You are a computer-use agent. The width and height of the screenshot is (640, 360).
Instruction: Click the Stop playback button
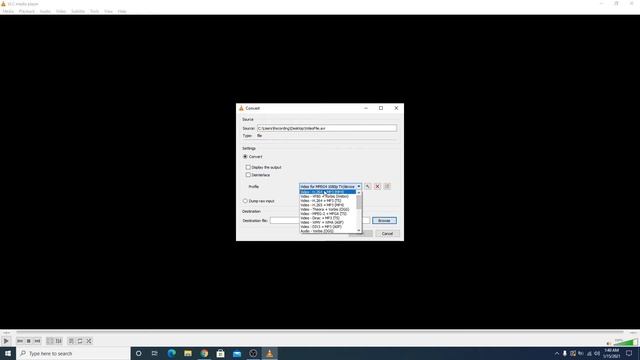pos(29,341)
